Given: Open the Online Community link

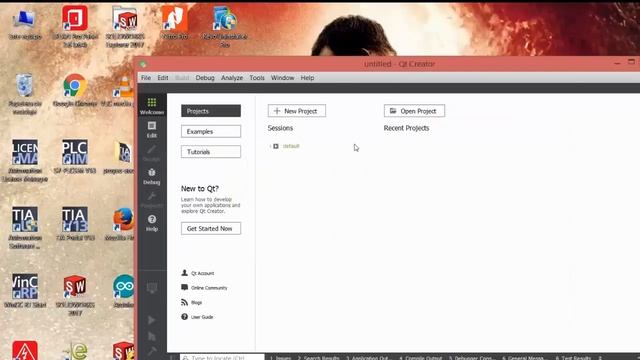Looking at the screenshot, I should pos(209,288).
